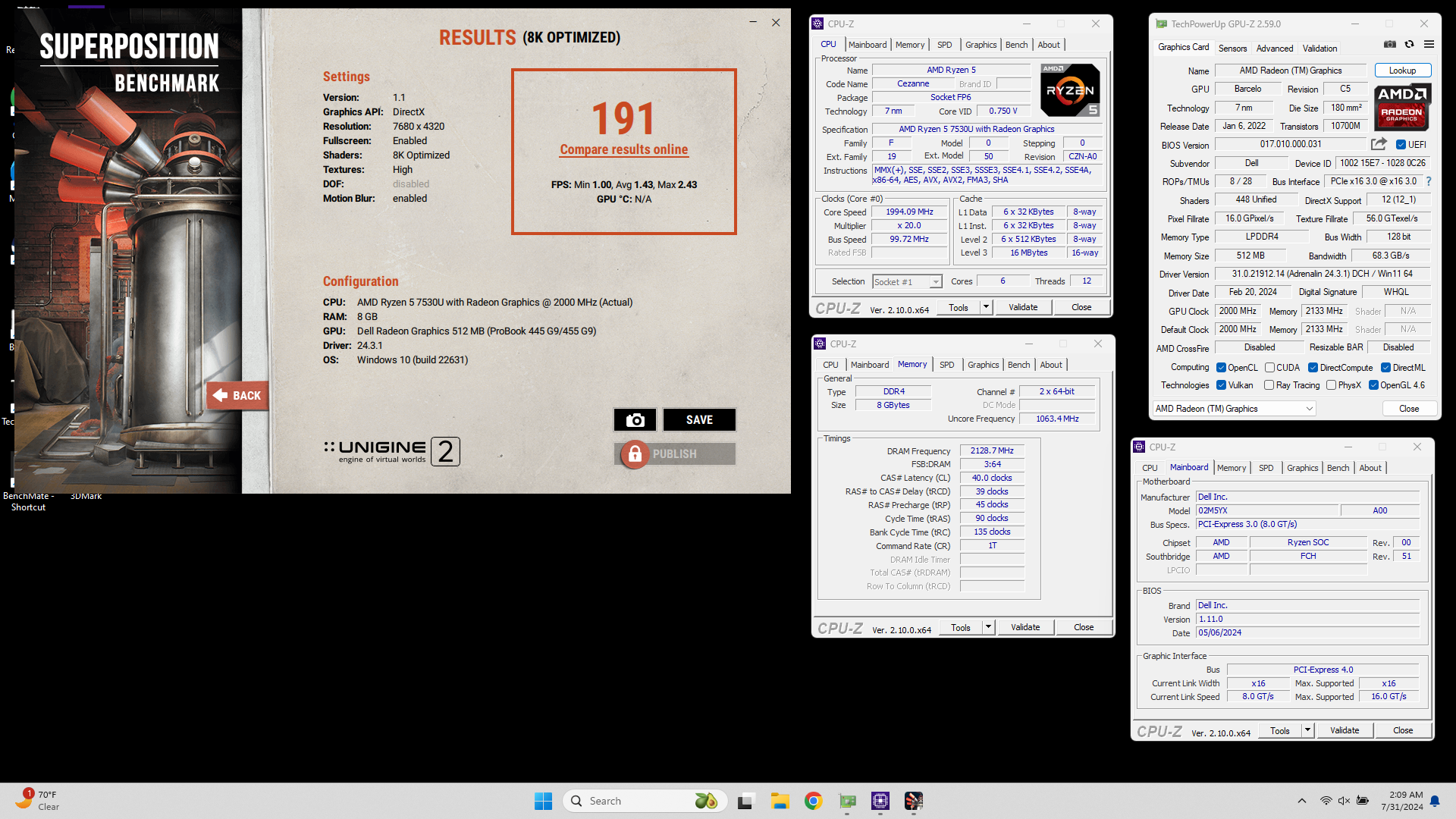Open File Explorer from taskbar
The width and height of the screenshot is (1456, 819).
pos(780,801)
